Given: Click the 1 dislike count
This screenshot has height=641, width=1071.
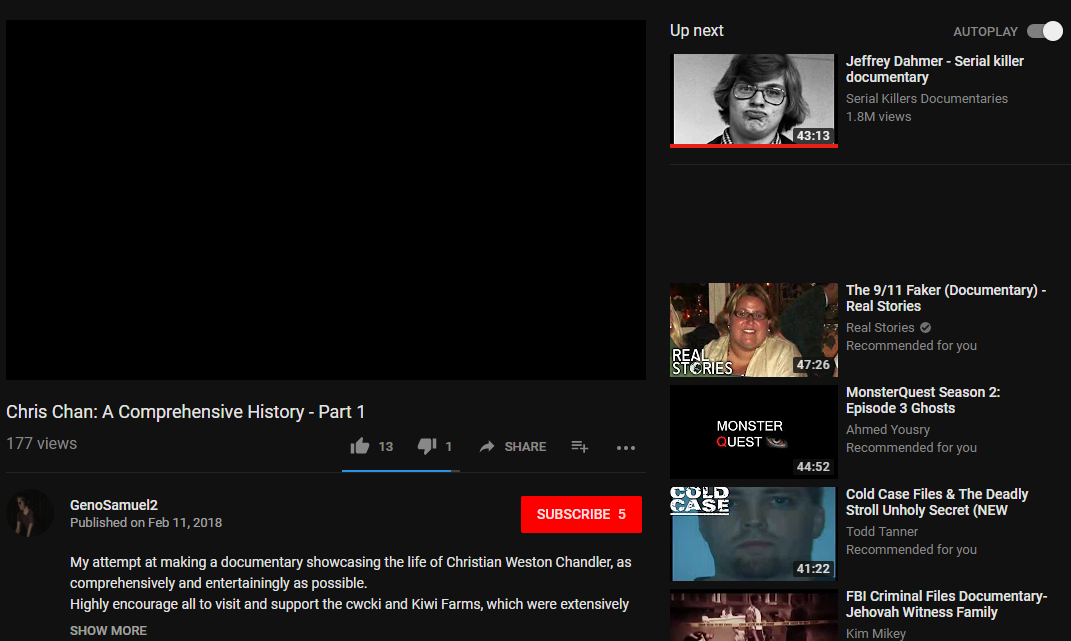Looking at the screenshot, I should pos(449,446).
